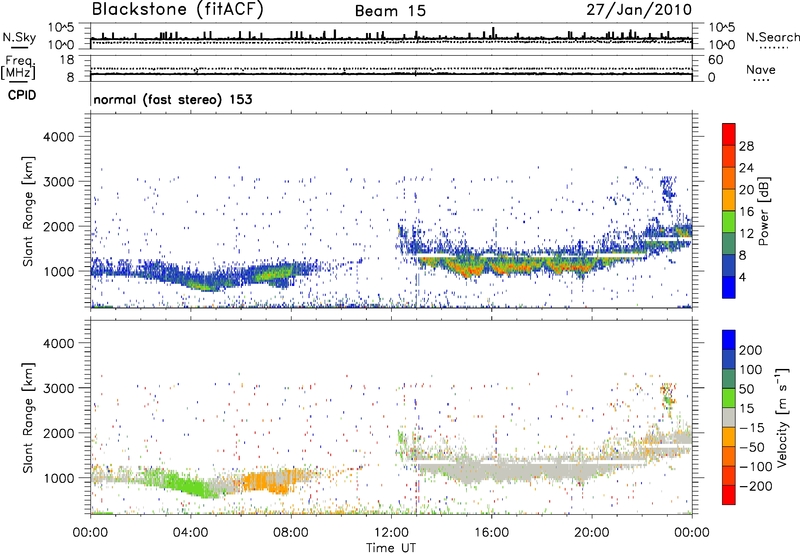Click the '04:00' time axis tick label

coord(191,533)
